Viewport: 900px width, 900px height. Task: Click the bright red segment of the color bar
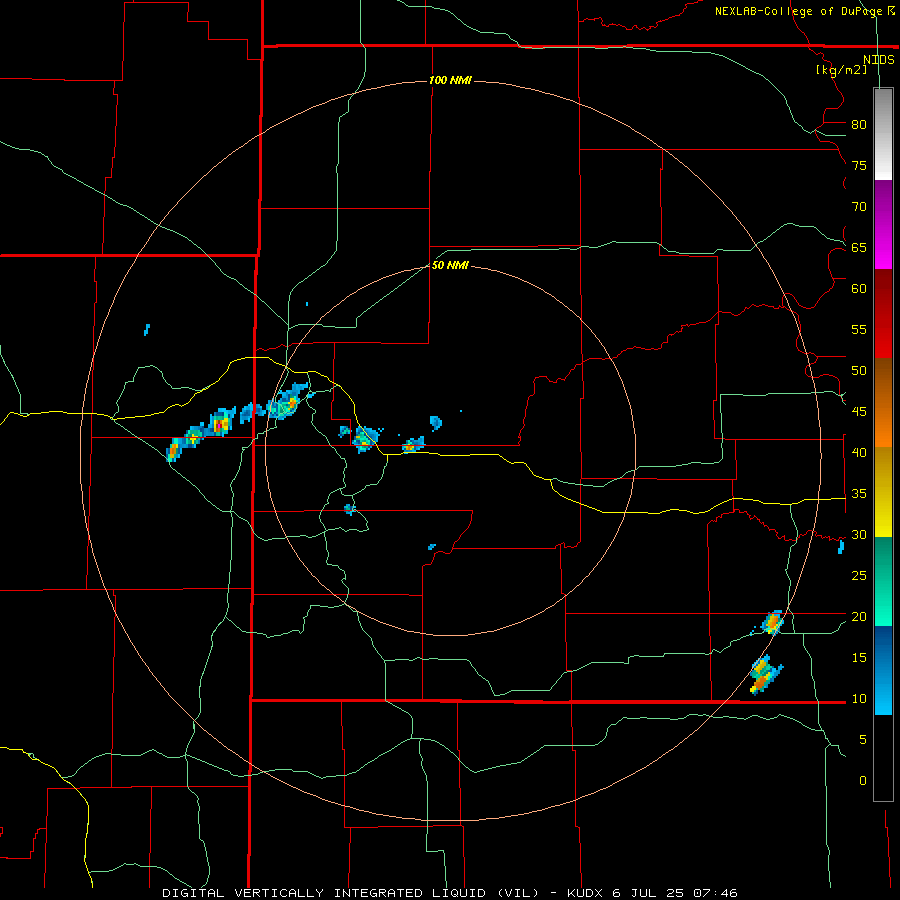tap(883, 314)
